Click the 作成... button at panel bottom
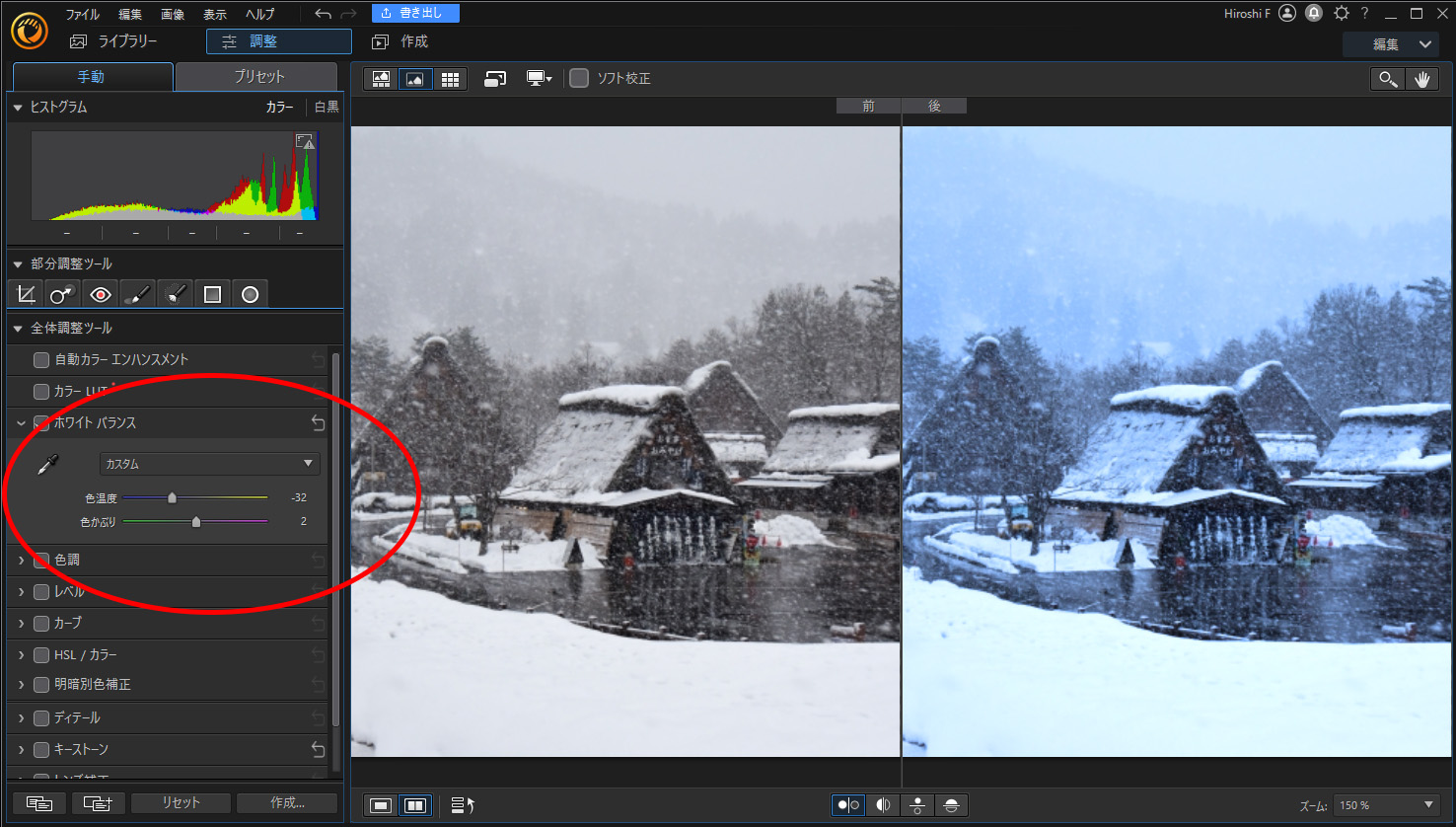The image size is (1456, 827). click(287, 803)
